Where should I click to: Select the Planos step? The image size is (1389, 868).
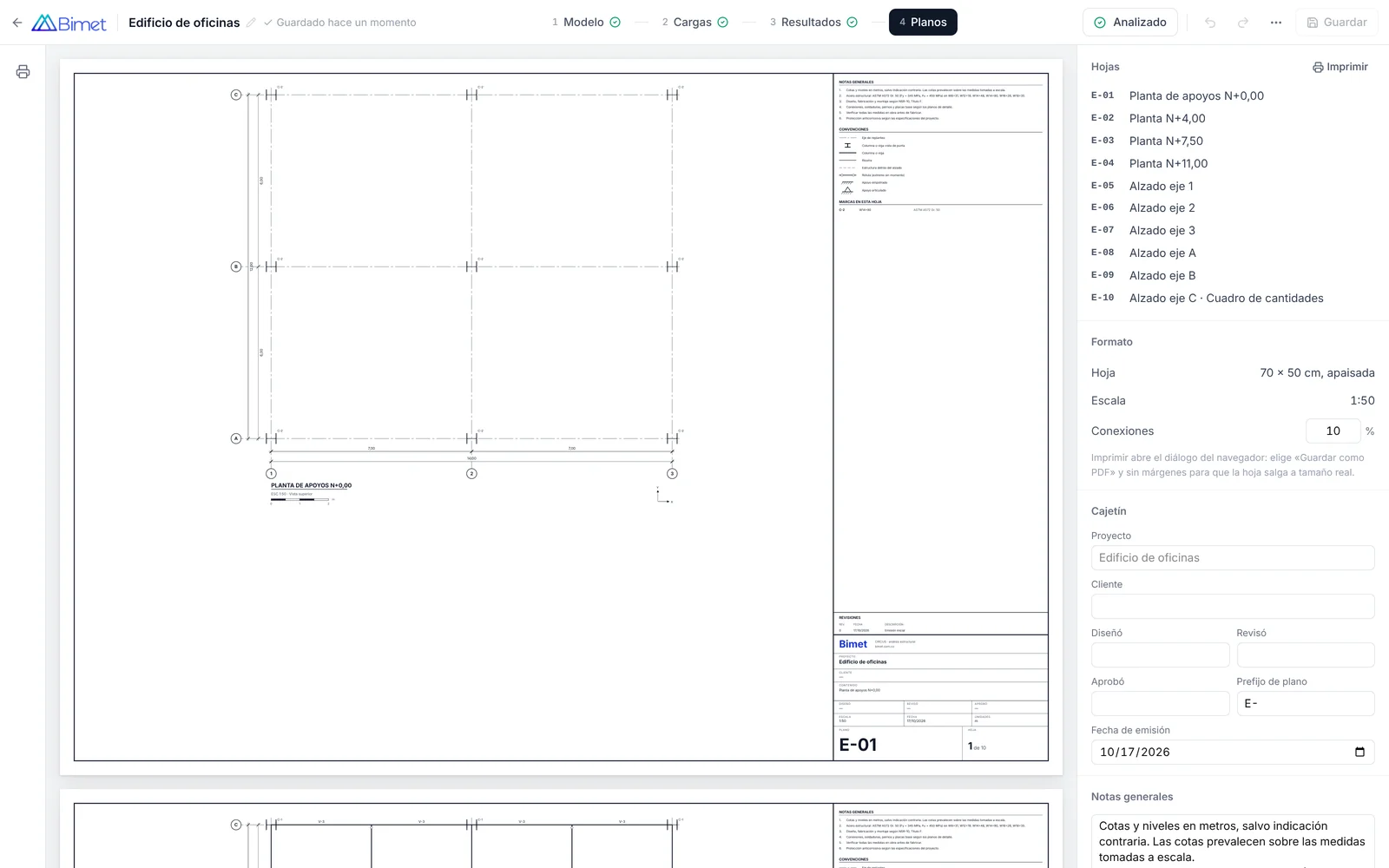(923, 23)
